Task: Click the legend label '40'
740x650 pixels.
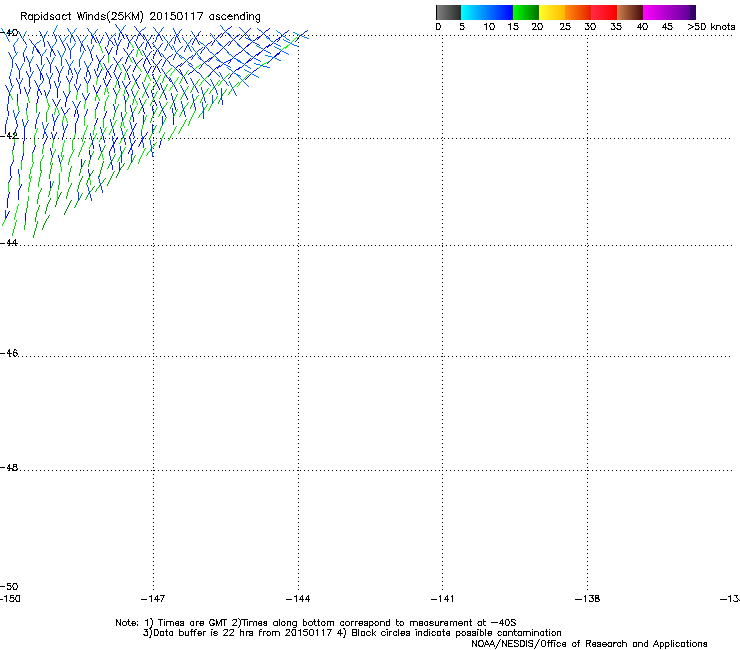Action: pos(642,27)
